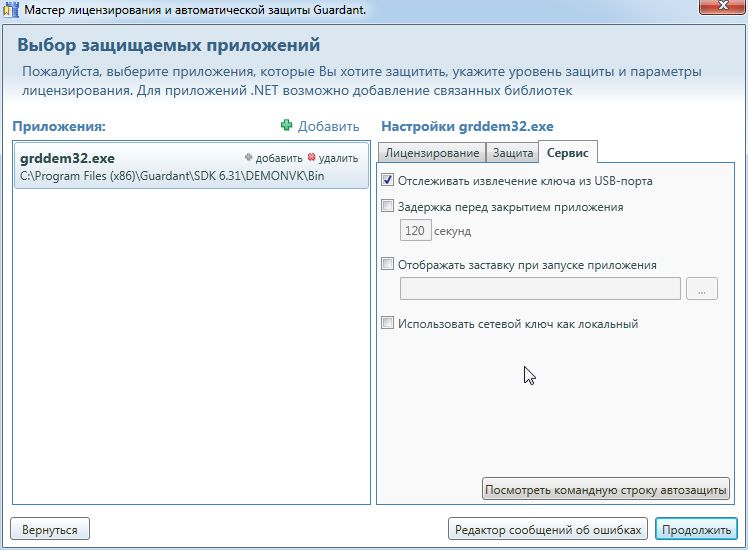Enable Задержка перед закрытием приложения checkbox

point(388,207)
